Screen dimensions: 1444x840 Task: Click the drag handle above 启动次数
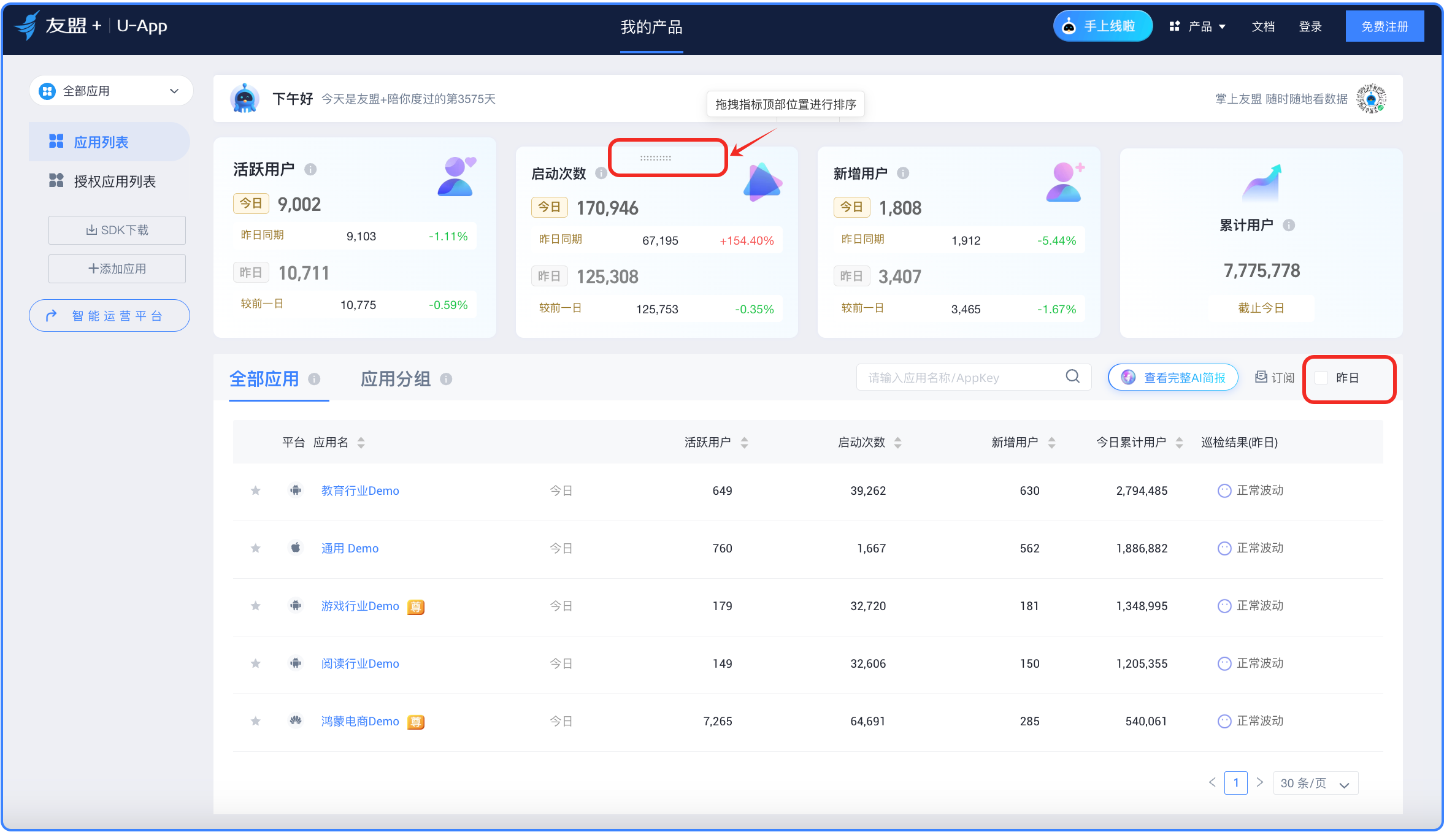656,158
